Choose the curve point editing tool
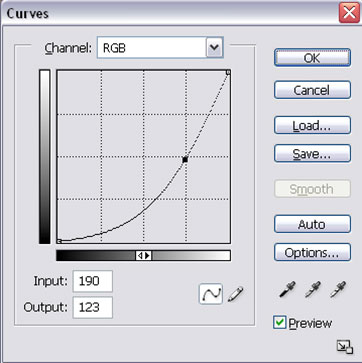Screen dimensions: 362x363 click(x=211, y=294)
